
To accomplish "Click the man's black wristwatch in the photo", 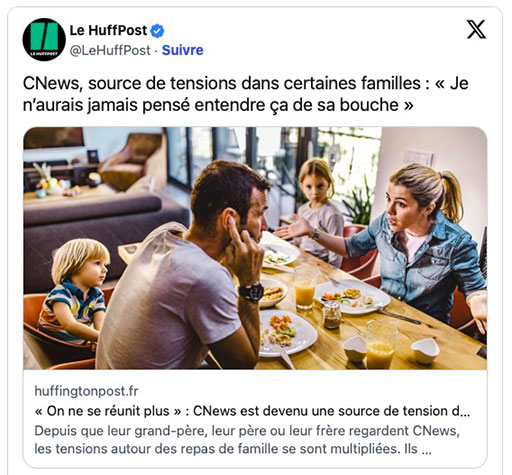I will [252, 292].
